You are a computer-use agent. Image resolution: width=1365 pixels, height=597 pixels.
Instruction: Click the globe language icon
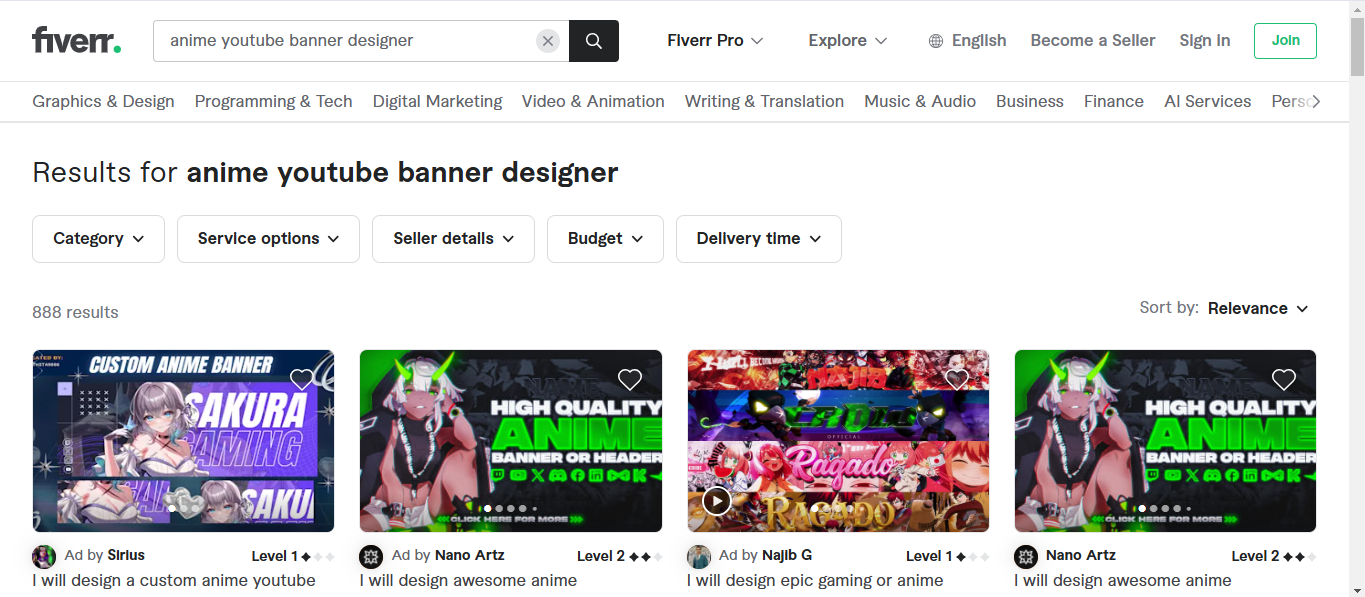pyautogui.click(x=936, y=41)
